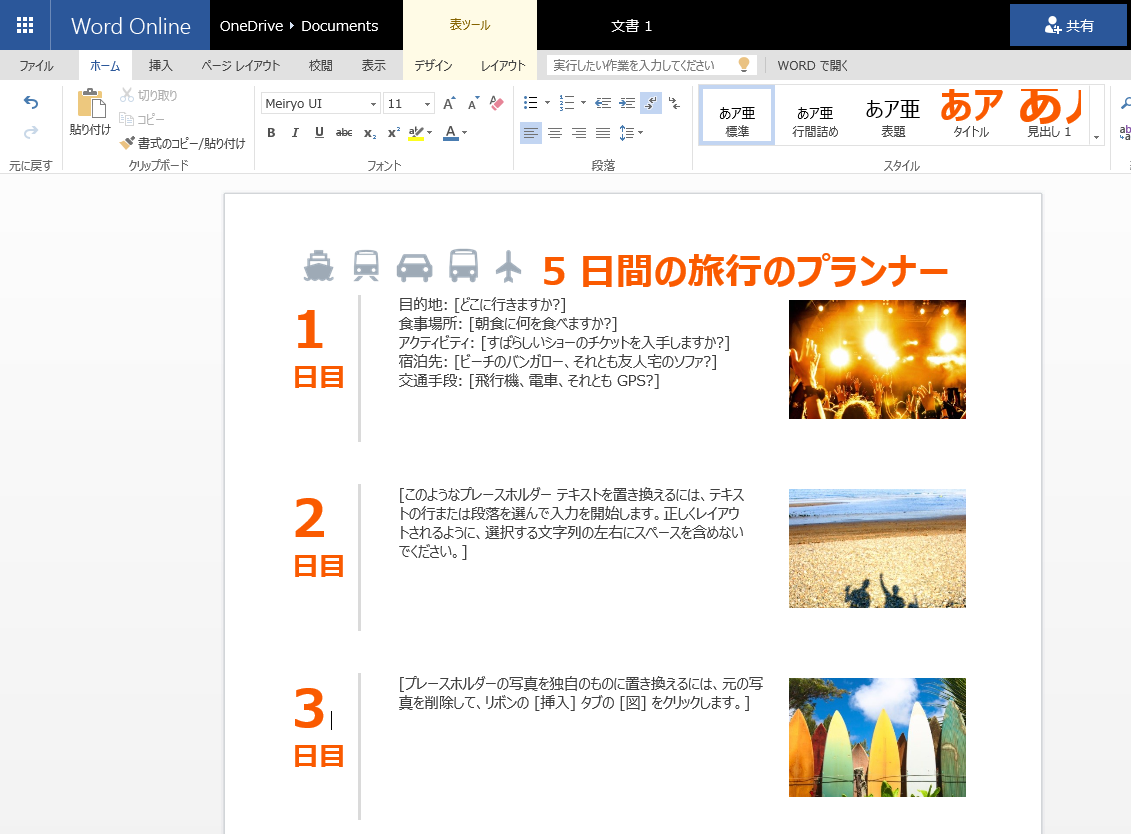
Task: Click the airplane icon in document header
Action: [509, 265]
